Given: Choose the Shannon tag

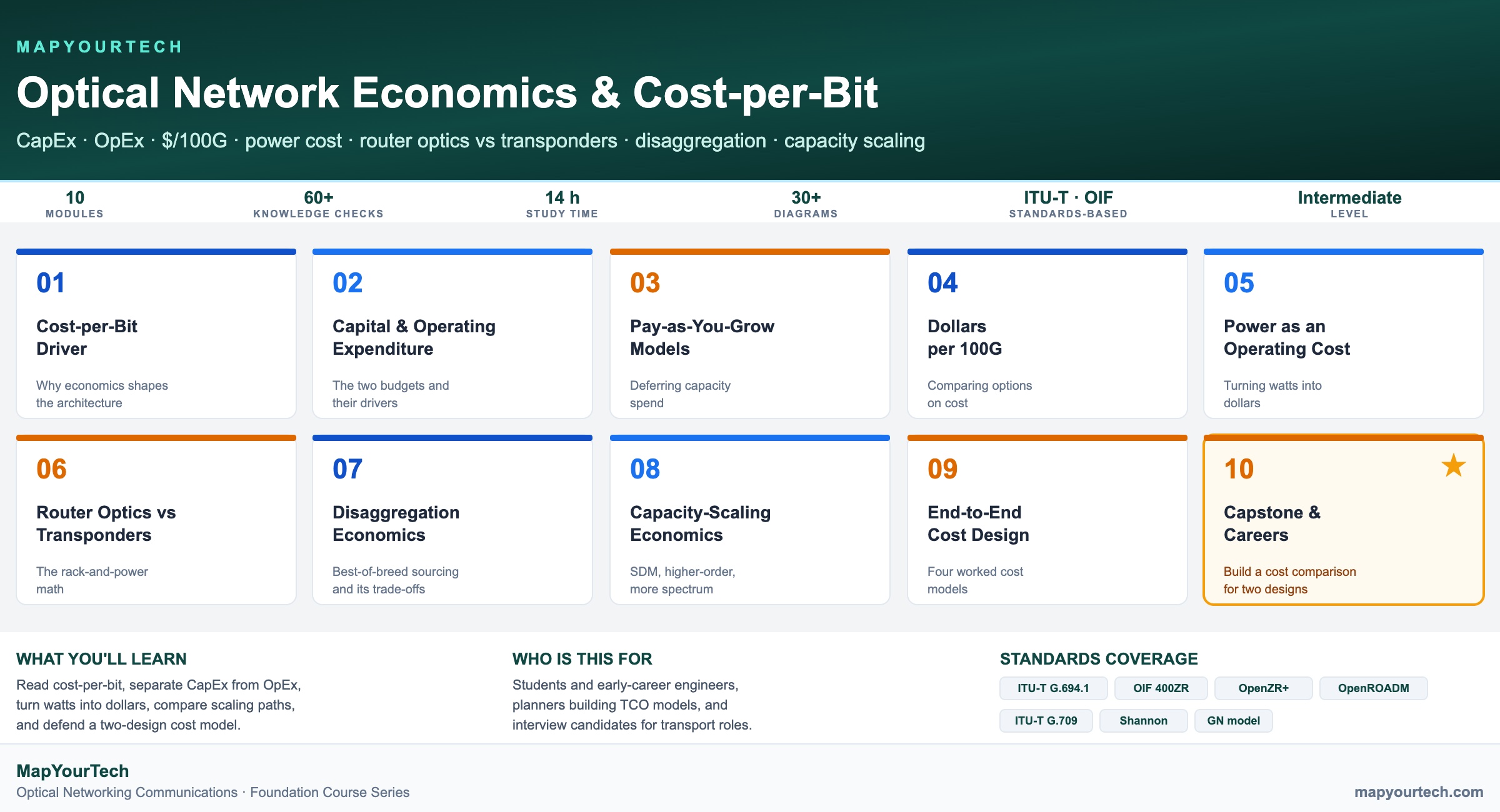Looking at the screenshot, I should click(1144, 721).
